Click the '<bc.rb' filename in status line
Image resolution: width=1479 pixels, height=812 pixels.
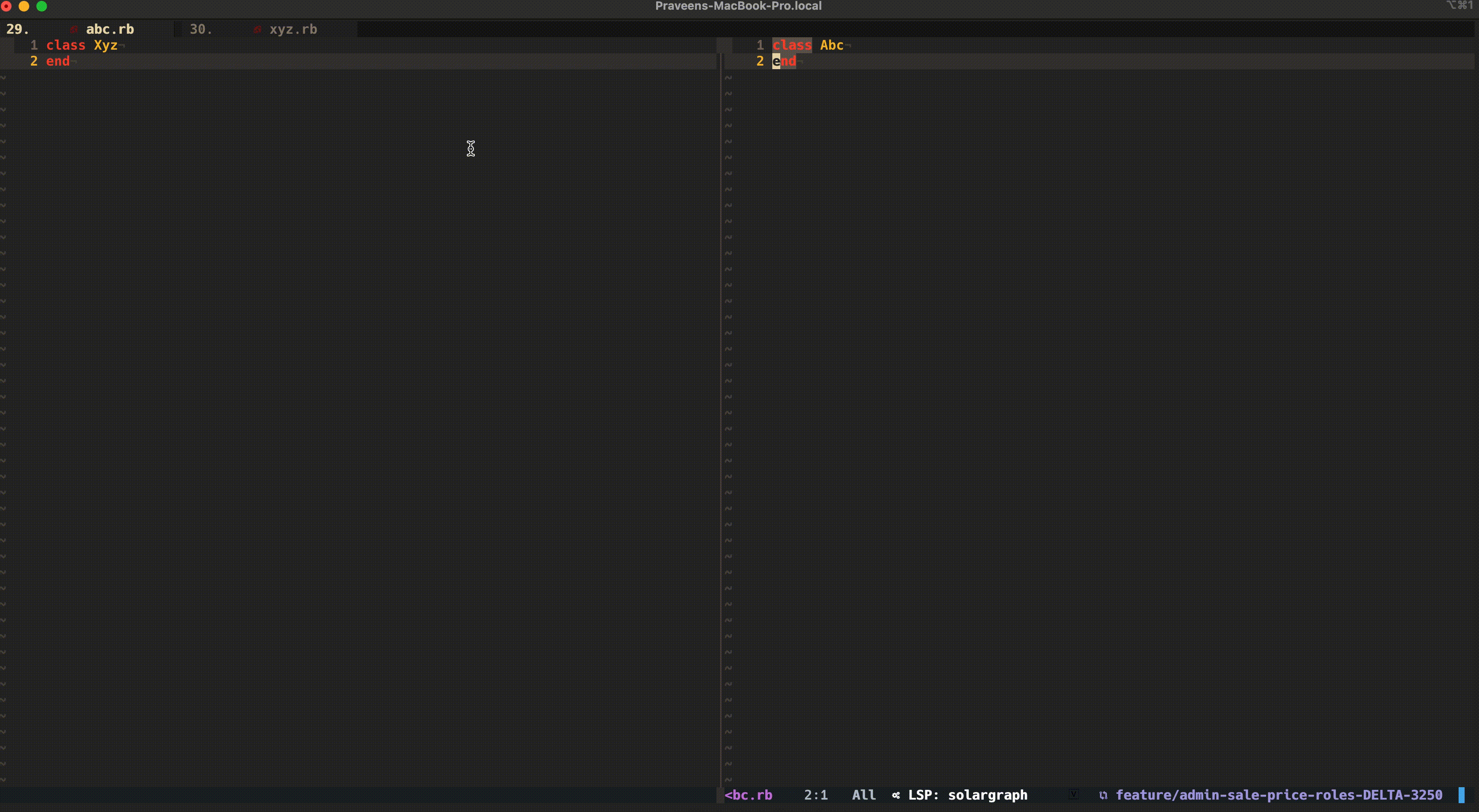(x=748, y=795)
